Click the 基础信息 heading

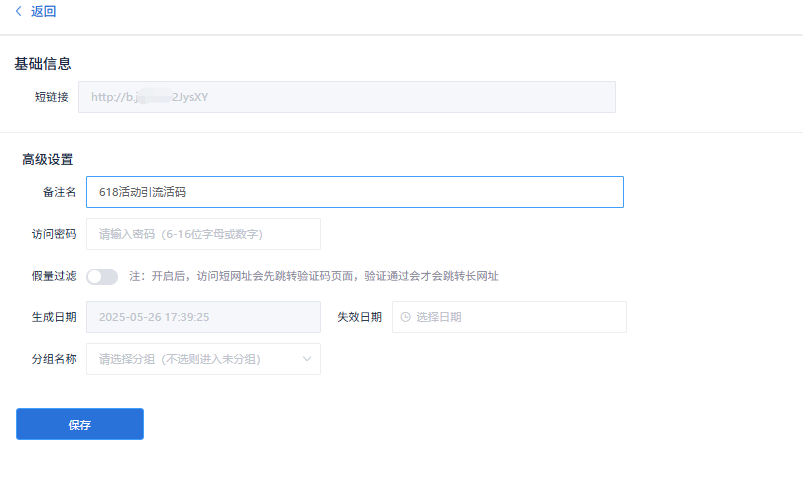click(x=43, y=63)
